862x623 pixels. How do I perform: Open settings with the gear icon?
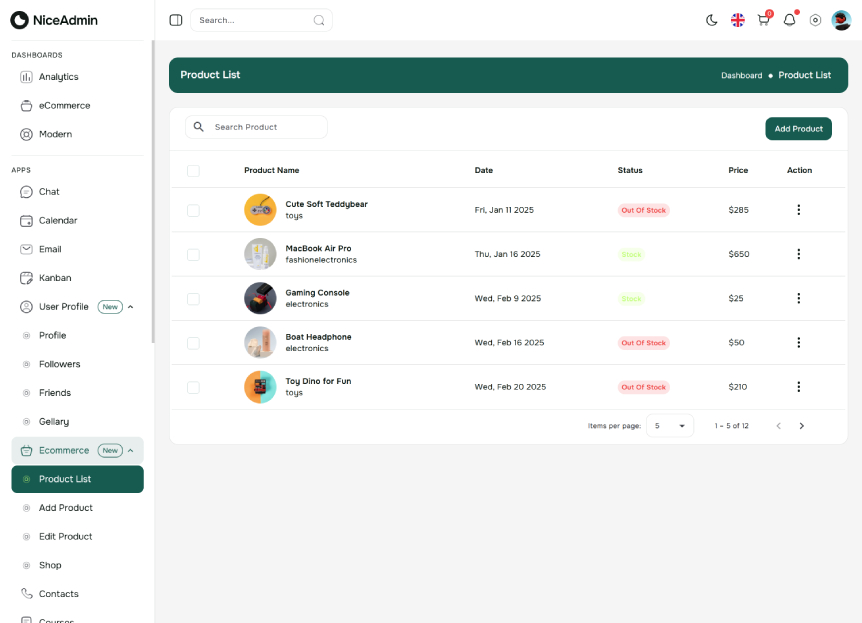coord(815,20)
